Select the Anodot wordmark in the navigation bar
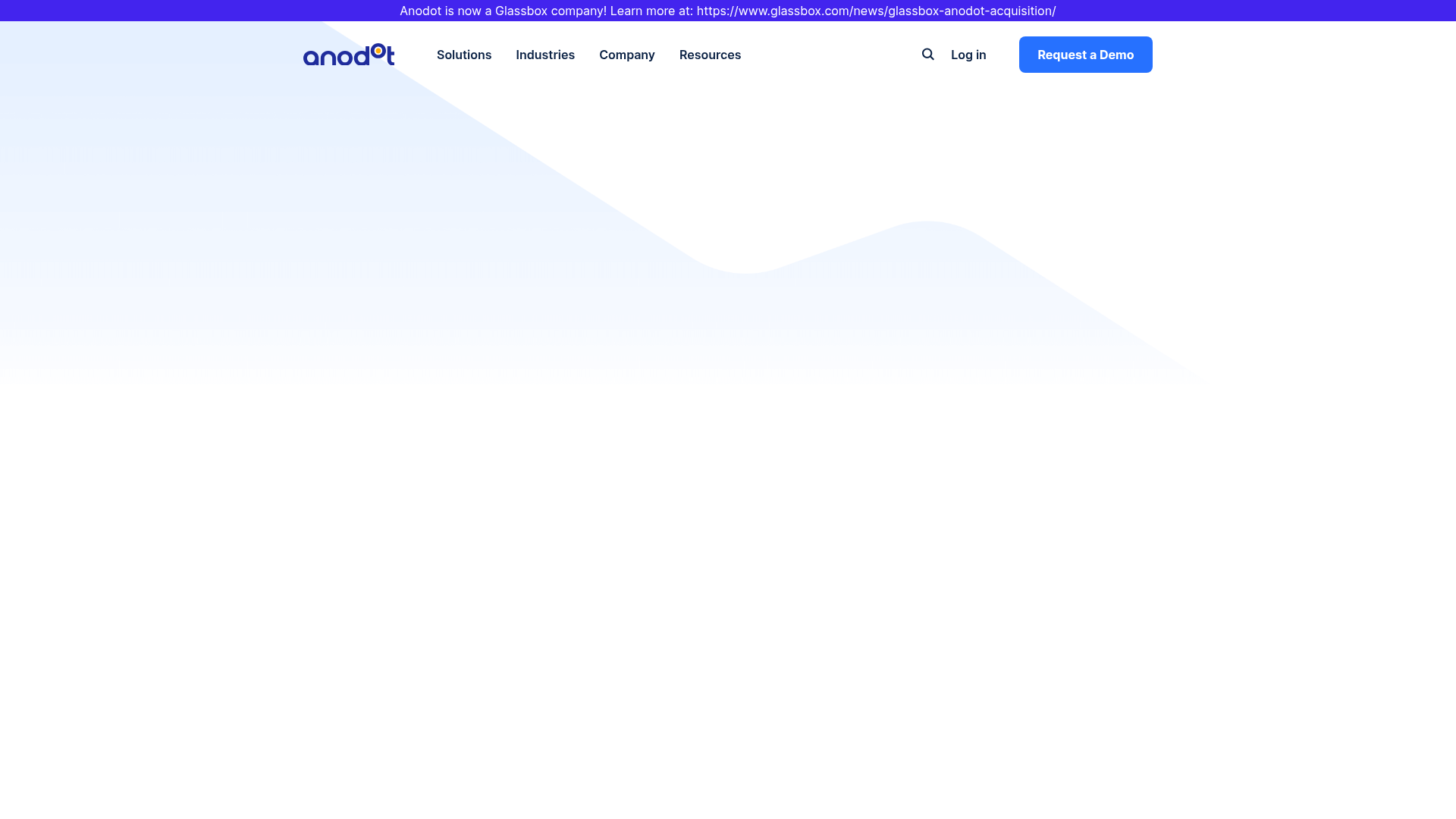 pyautogui.click(x=348, y=55)
